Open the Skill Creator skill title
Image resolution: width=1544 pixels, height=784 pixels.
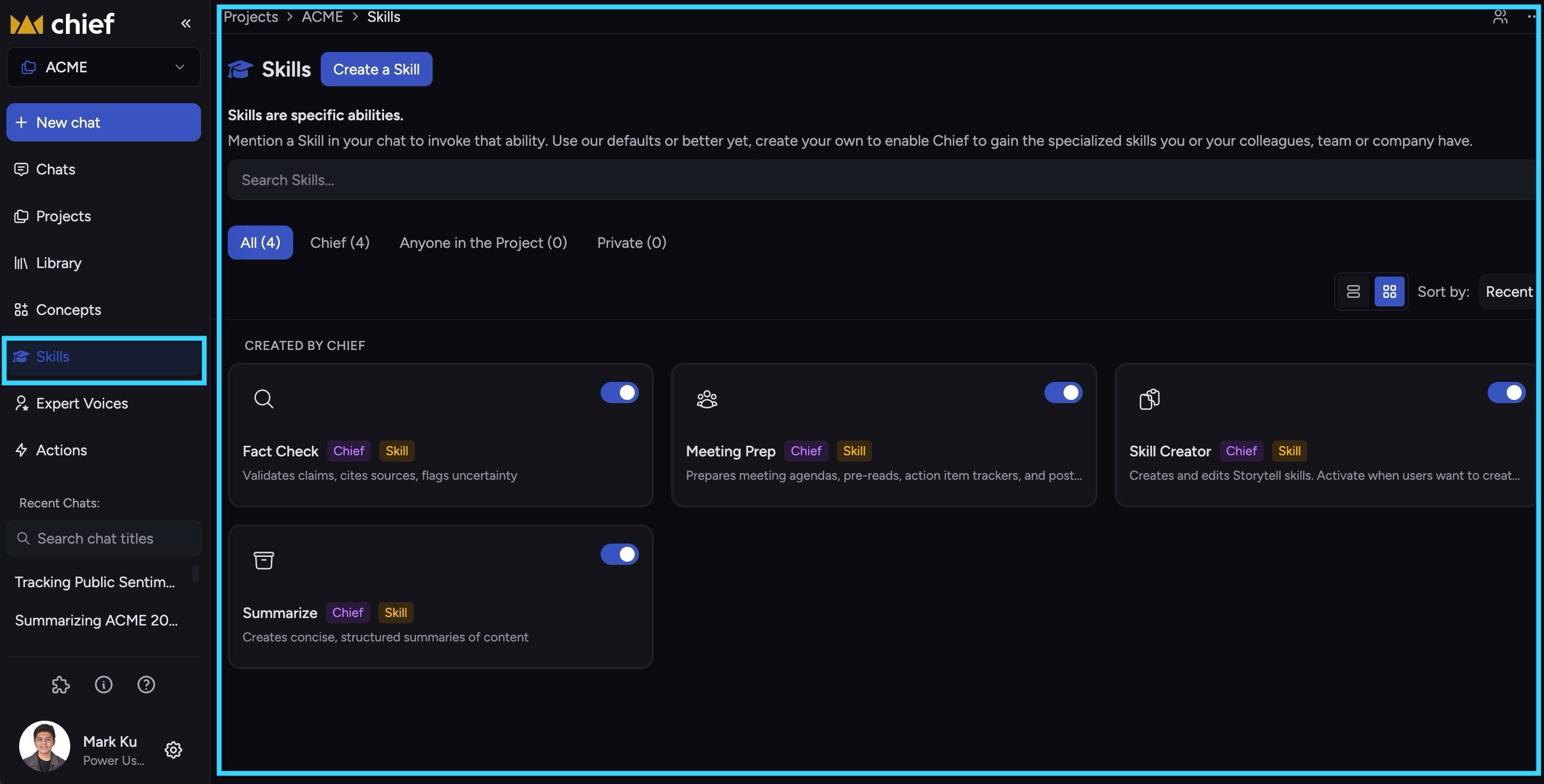(1170, 452)
